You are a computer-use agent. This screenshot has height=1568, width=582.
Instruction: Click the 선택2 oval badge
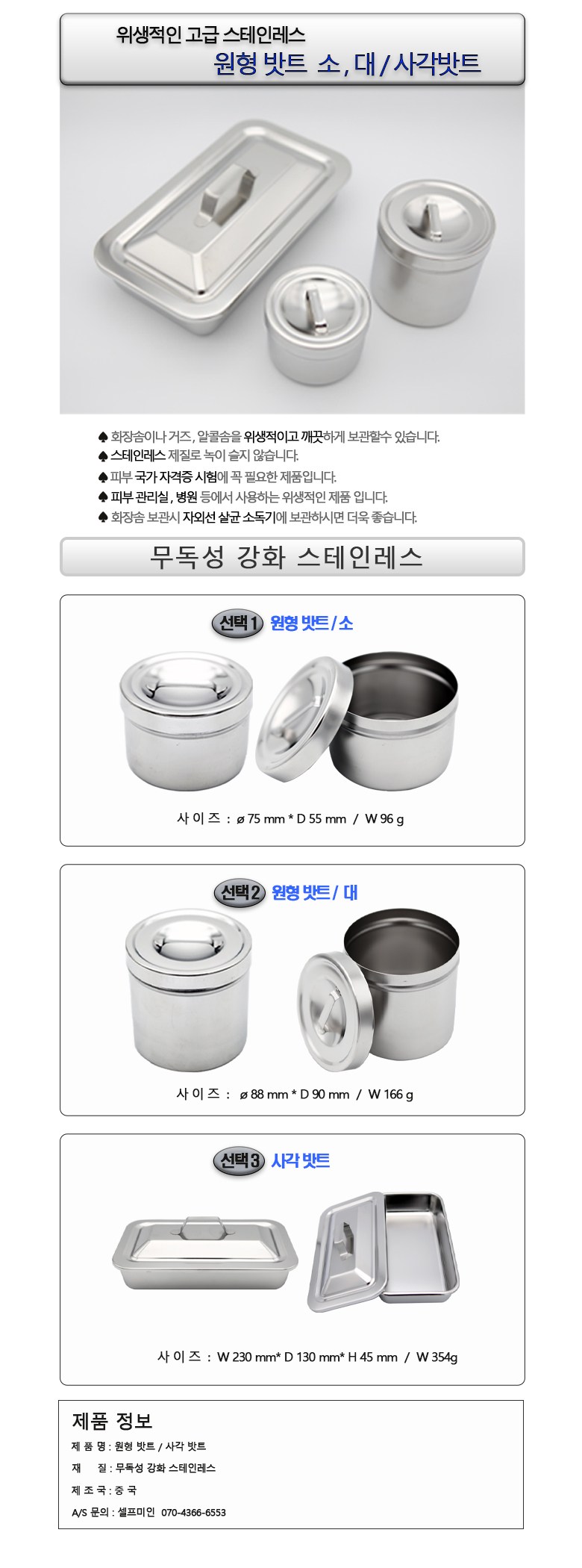tap(240, 892)
